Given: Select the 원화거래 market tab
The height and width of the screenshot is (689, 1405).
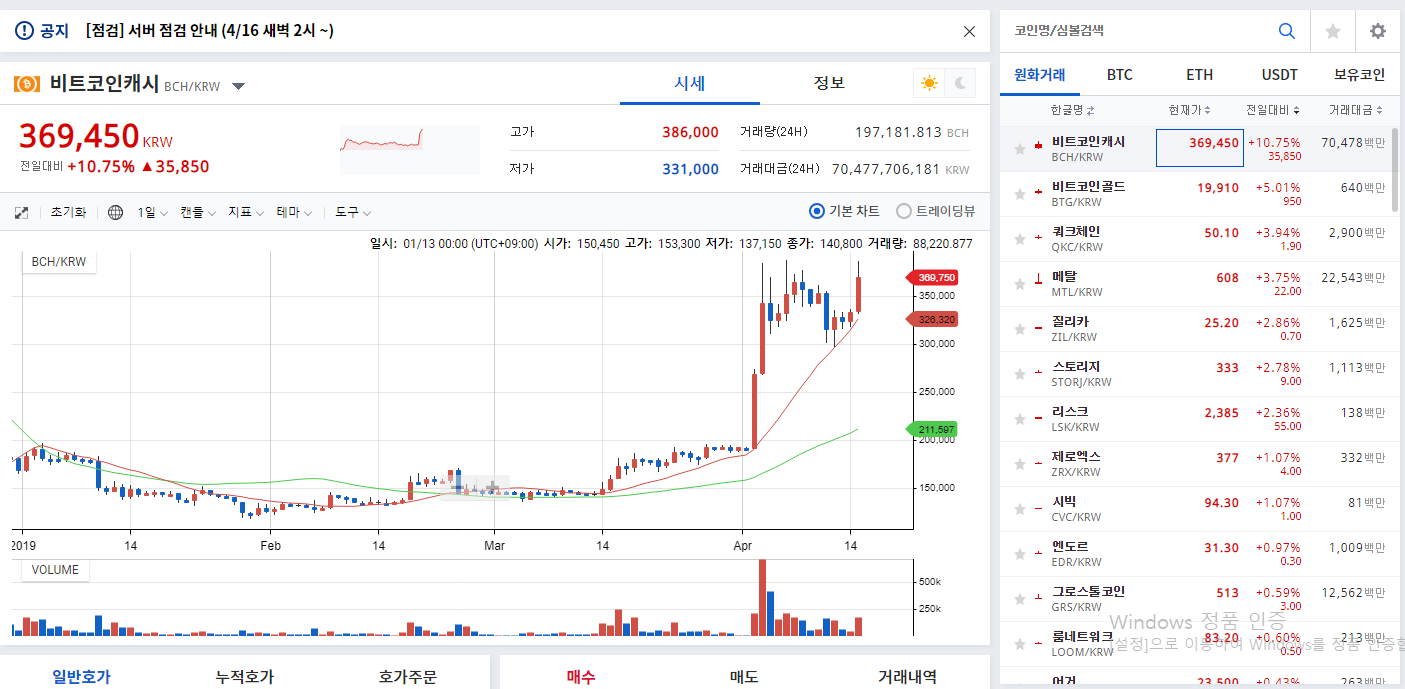Looking at the screenshot, I should (x=1040, y=75).
